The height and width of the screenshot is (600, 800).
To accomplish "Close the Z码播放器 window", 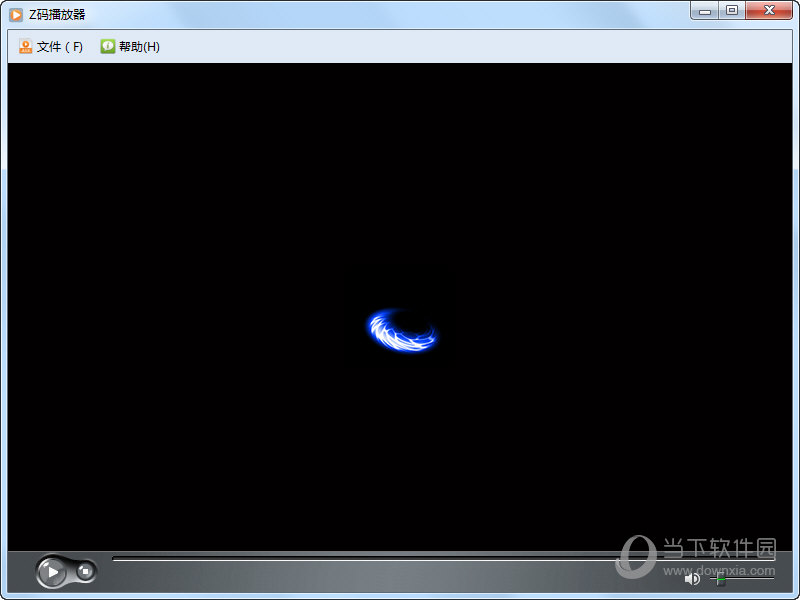I will coord(768,11).
